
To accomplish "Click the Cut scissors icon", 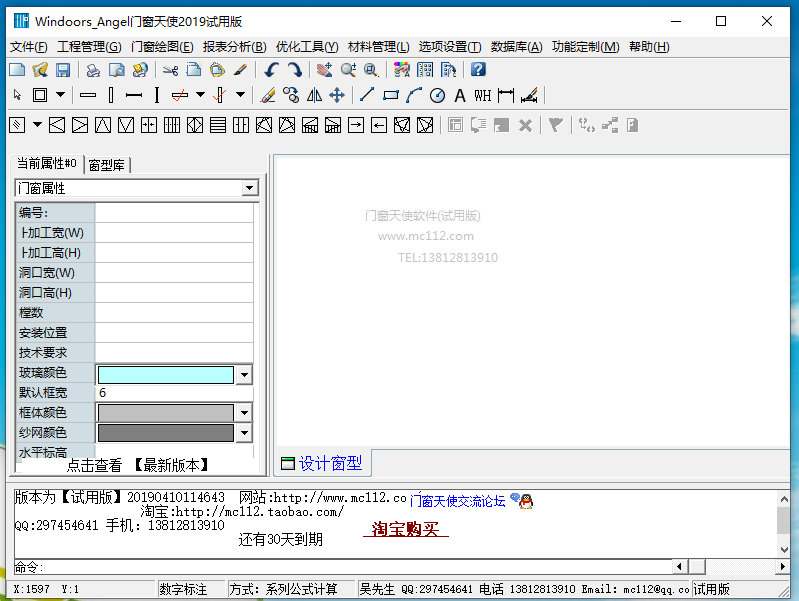I will tap(170, 69).
